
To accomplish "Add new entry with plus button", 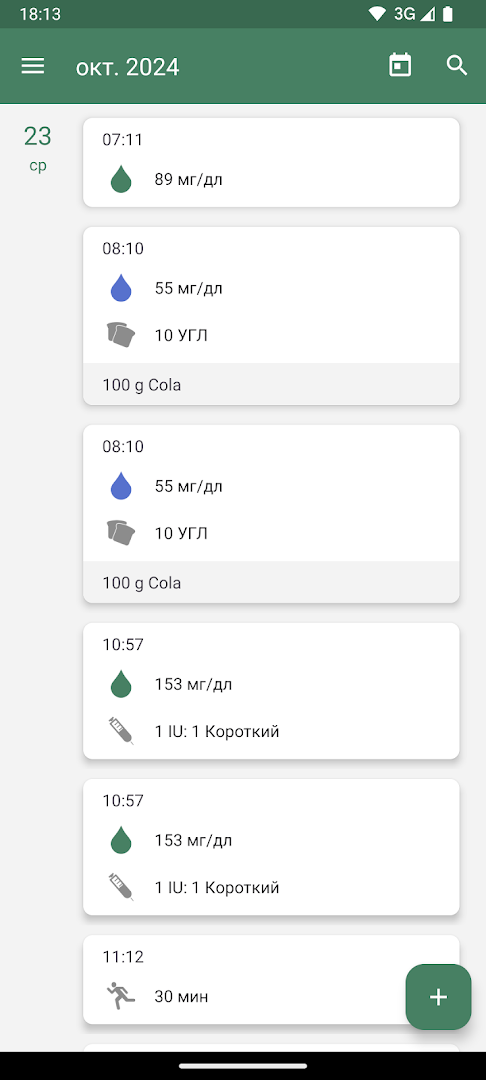I will (439, 997).
